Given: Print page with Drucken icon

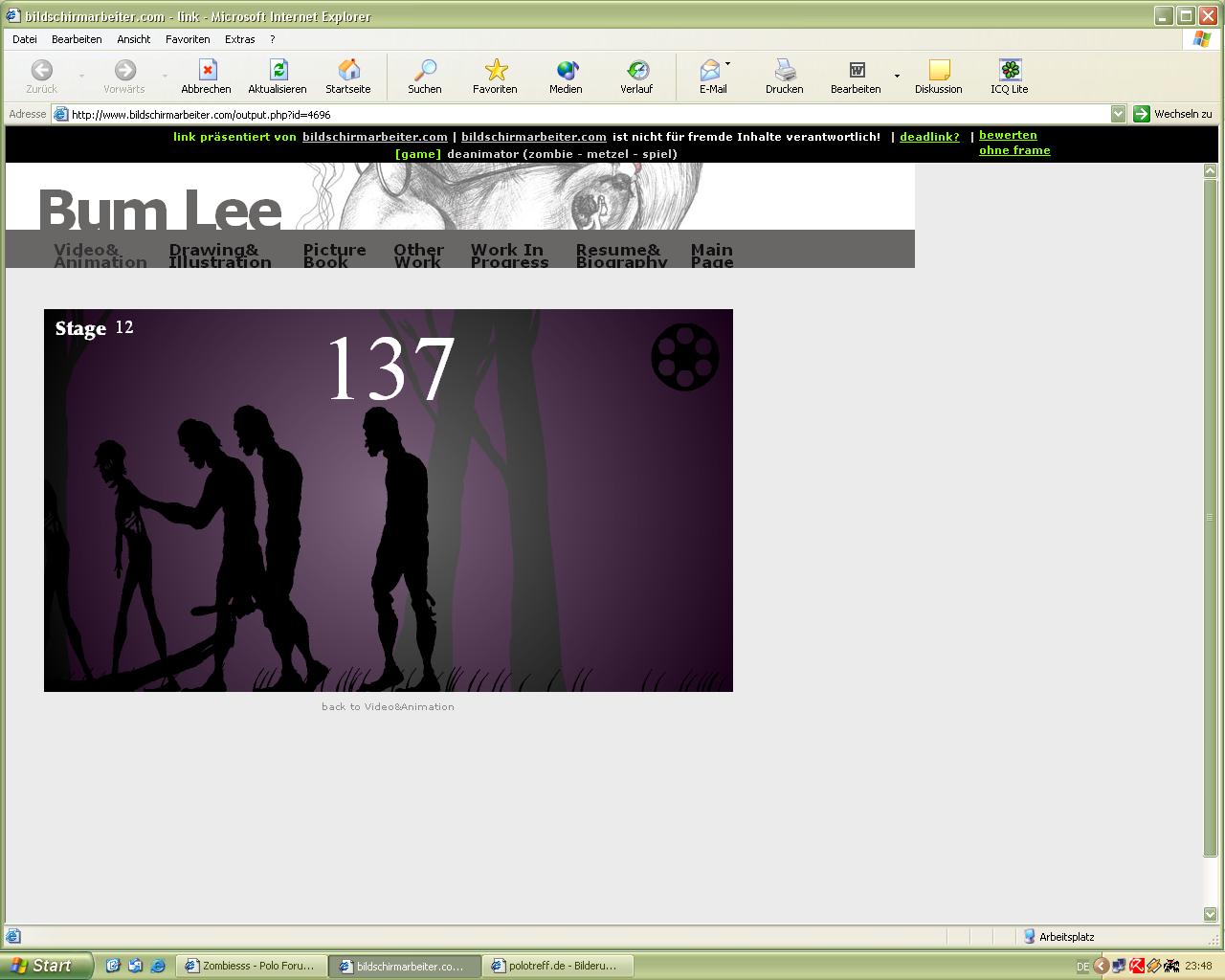Looking at the screenshot, I should coord(785,70).
